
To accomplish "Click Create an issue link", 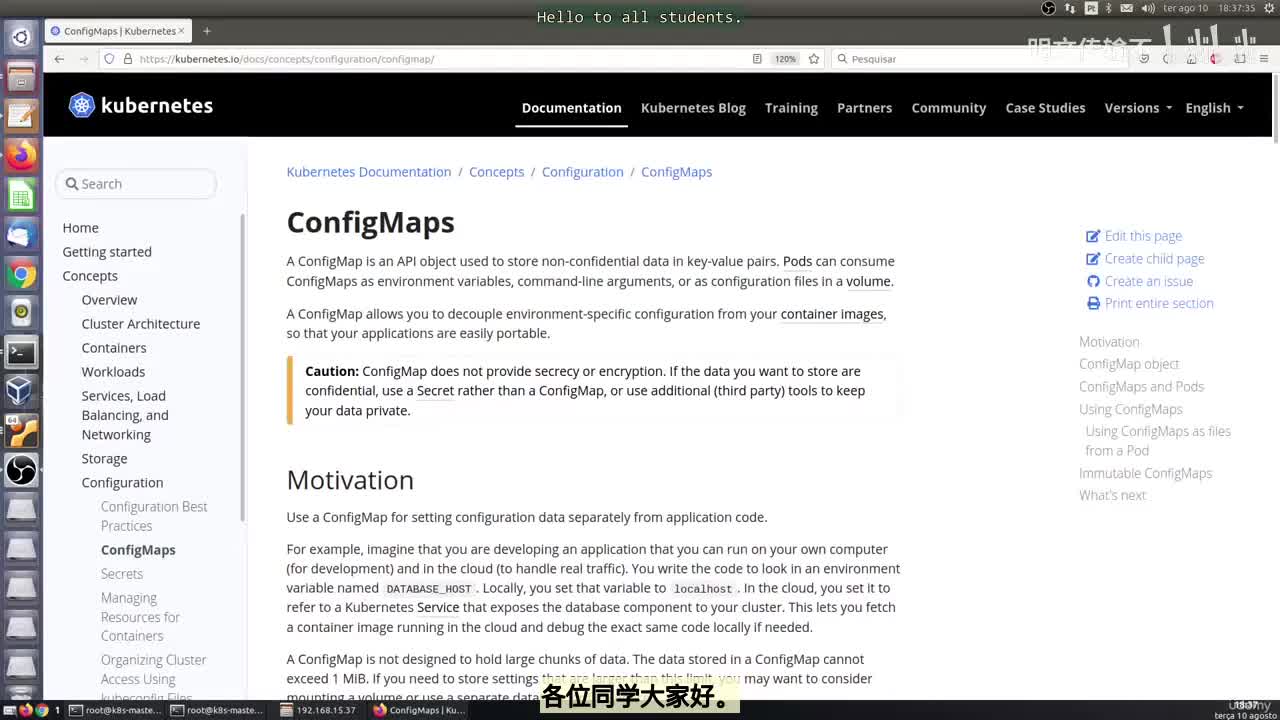I will pyautogui.click(x=1139, y=281).
